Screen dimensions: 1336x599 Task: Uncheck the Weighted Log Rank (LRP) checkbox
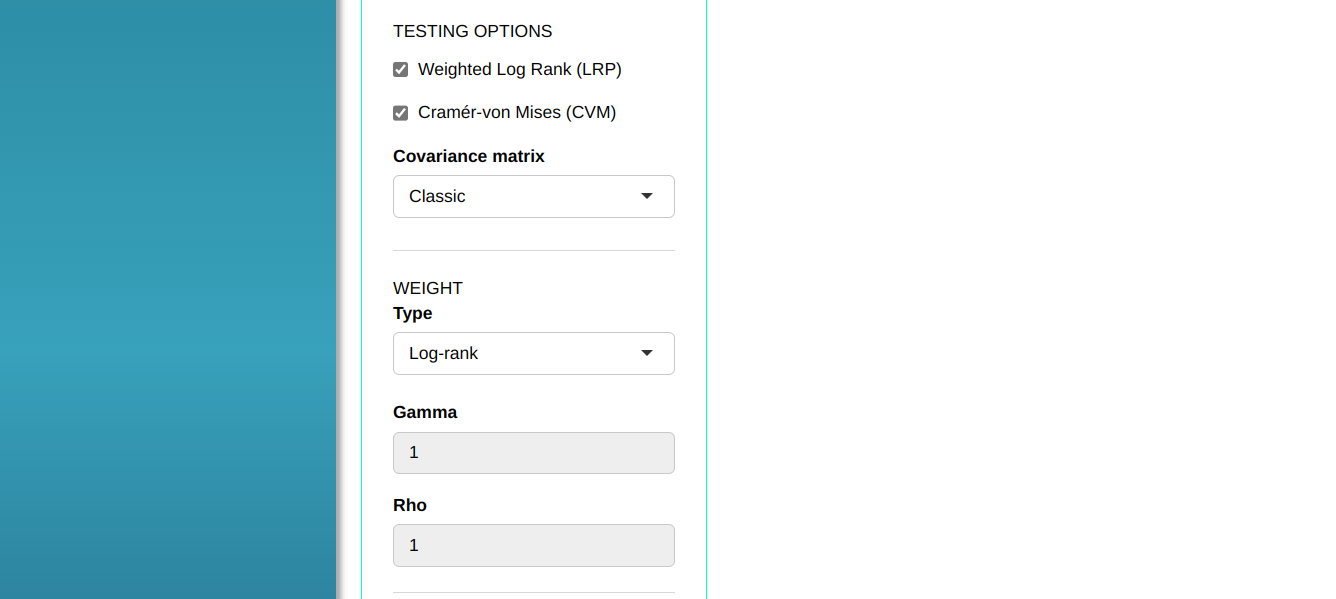pyautogui.click(x=401, y=70)
